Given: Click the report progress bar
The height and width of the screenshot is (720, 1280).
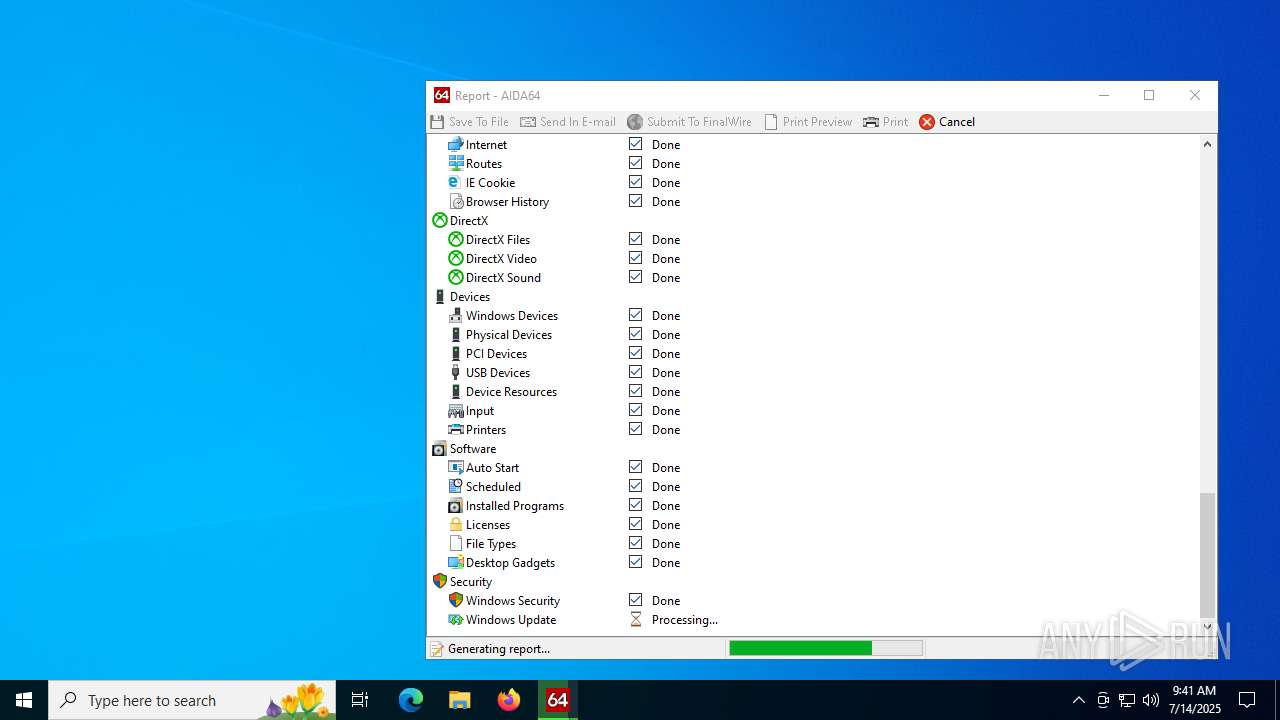Looking at the screenshot, I should point(826,649).
